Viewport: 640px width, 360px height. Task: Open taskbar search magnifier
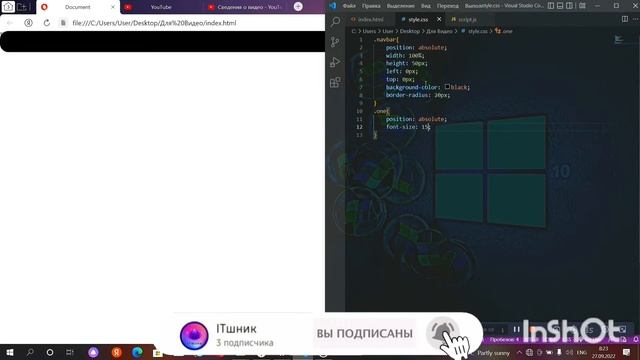30,352
